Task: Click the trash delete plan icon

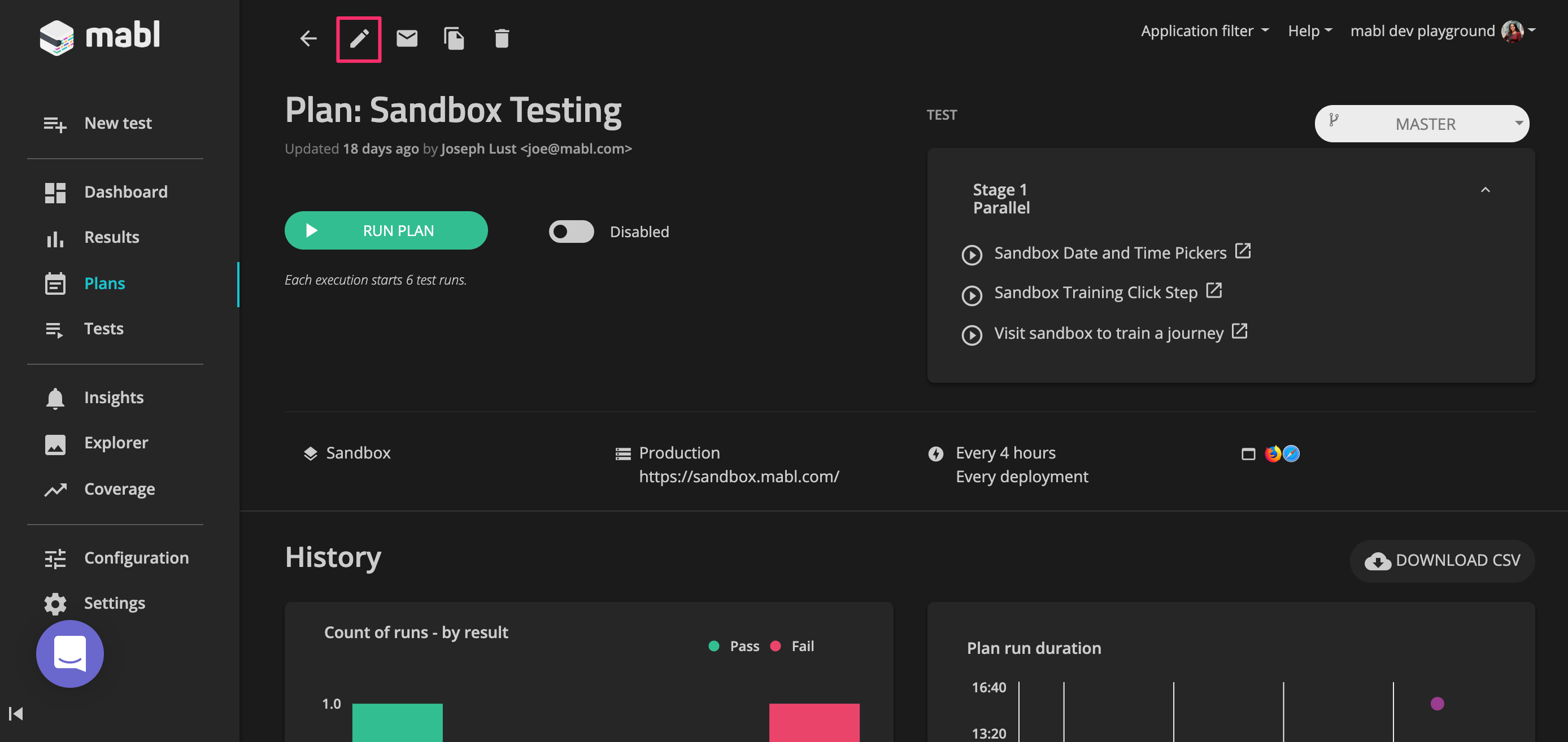Action: pos(501,39)
